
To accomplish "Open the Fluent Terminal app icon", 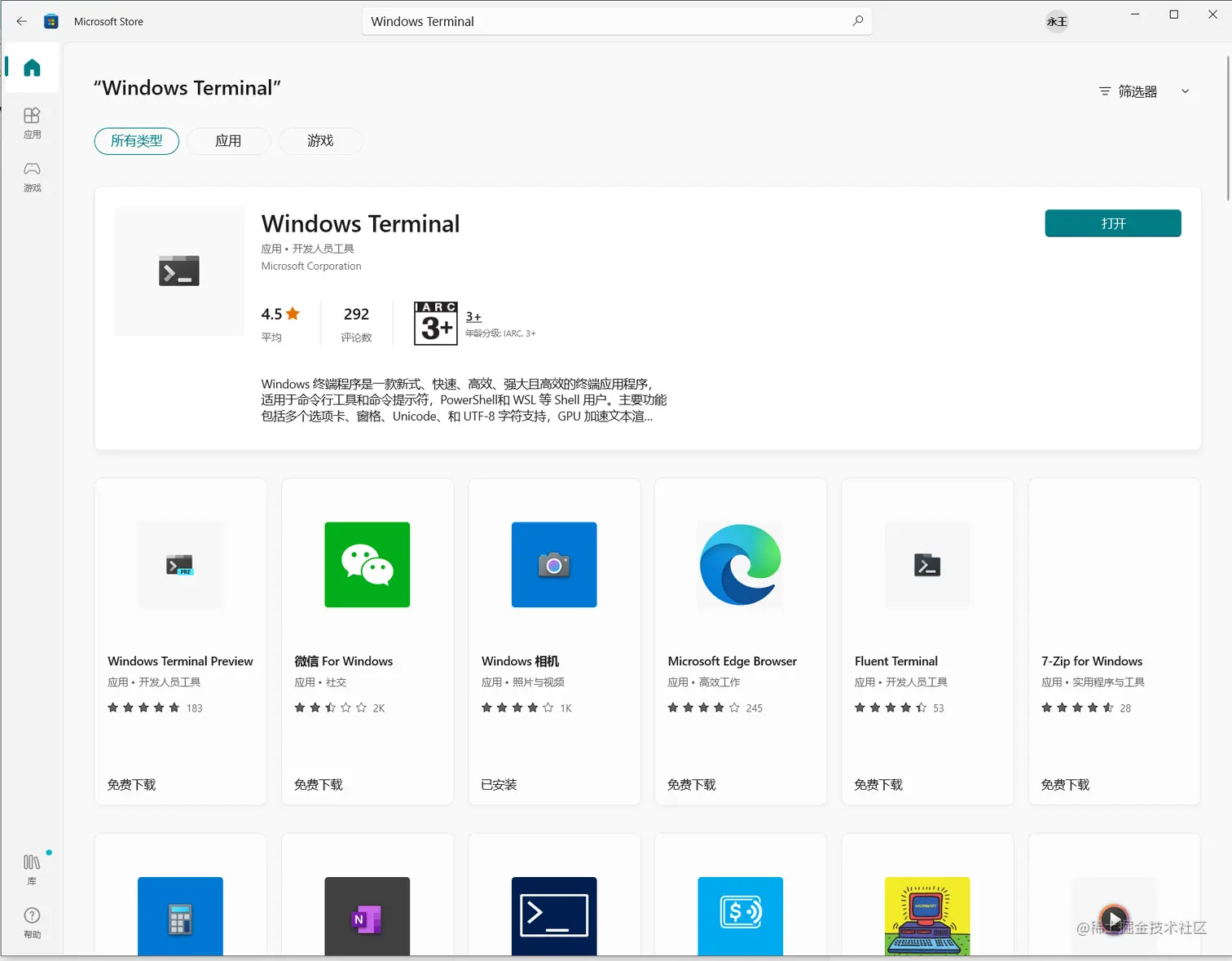I will click(x=927, y=565).
